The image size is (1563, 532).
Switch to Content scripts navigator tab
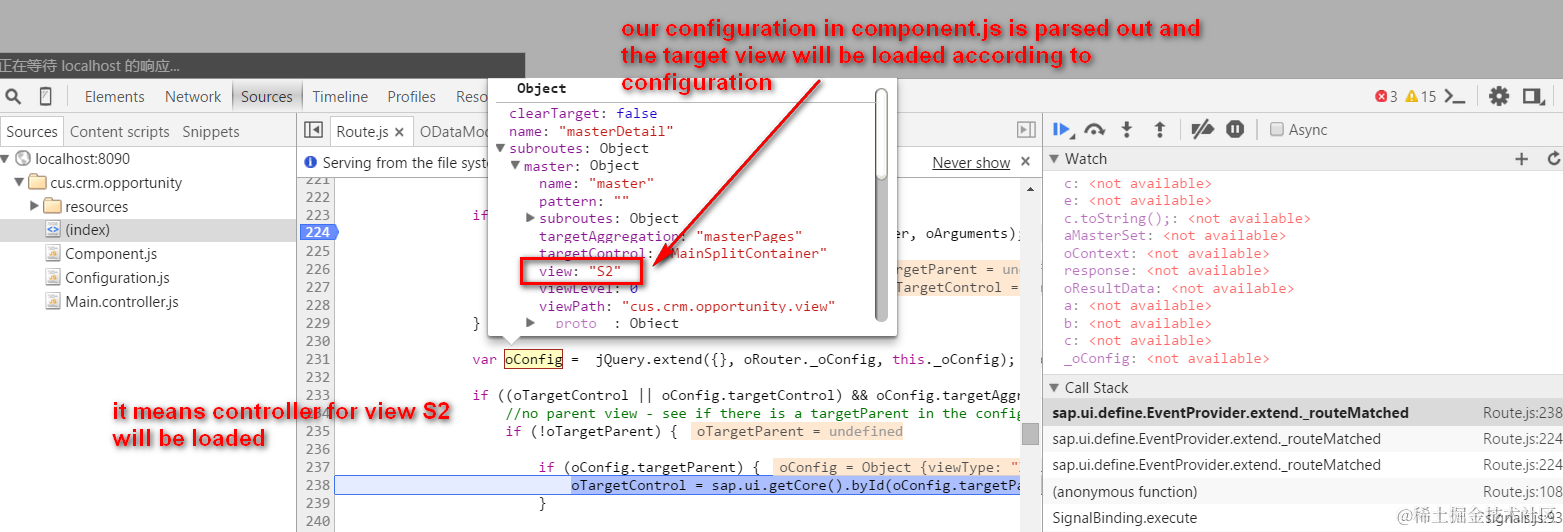[x=120, y=131]
